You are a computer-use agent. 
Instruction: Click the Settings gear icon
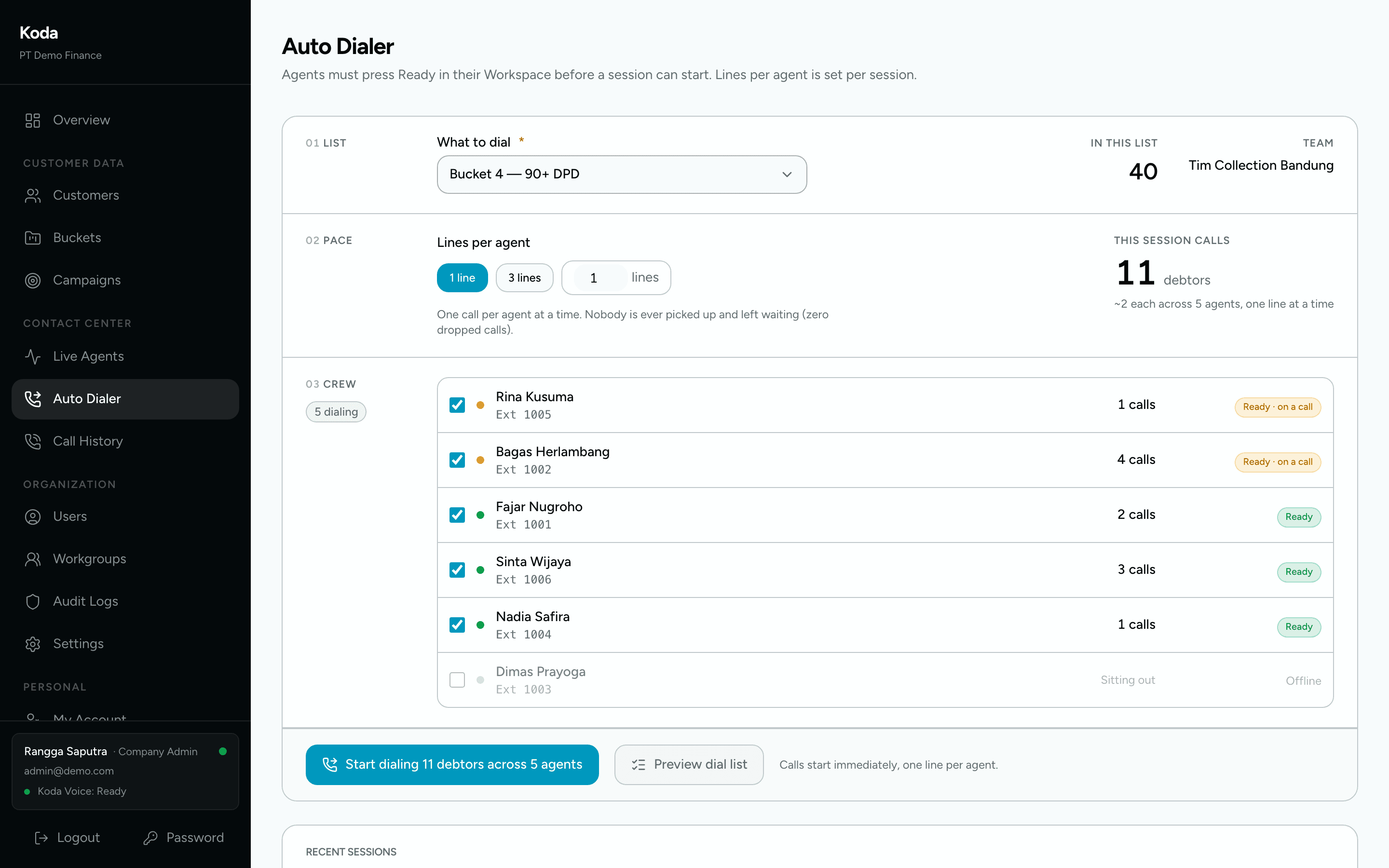point(33,644)
